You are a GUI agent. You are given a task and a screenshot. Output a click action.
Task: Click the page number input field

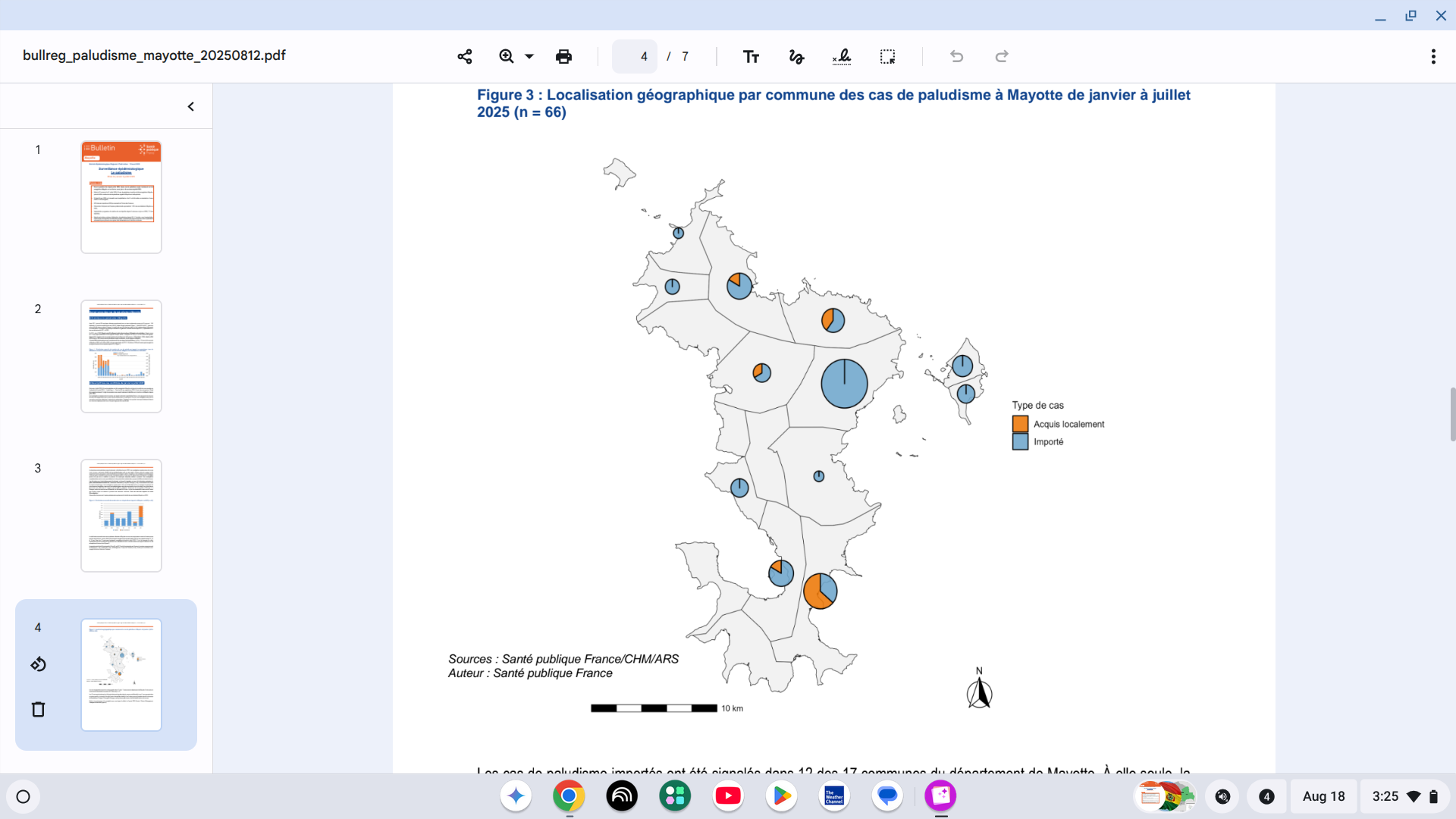point(635,56)
